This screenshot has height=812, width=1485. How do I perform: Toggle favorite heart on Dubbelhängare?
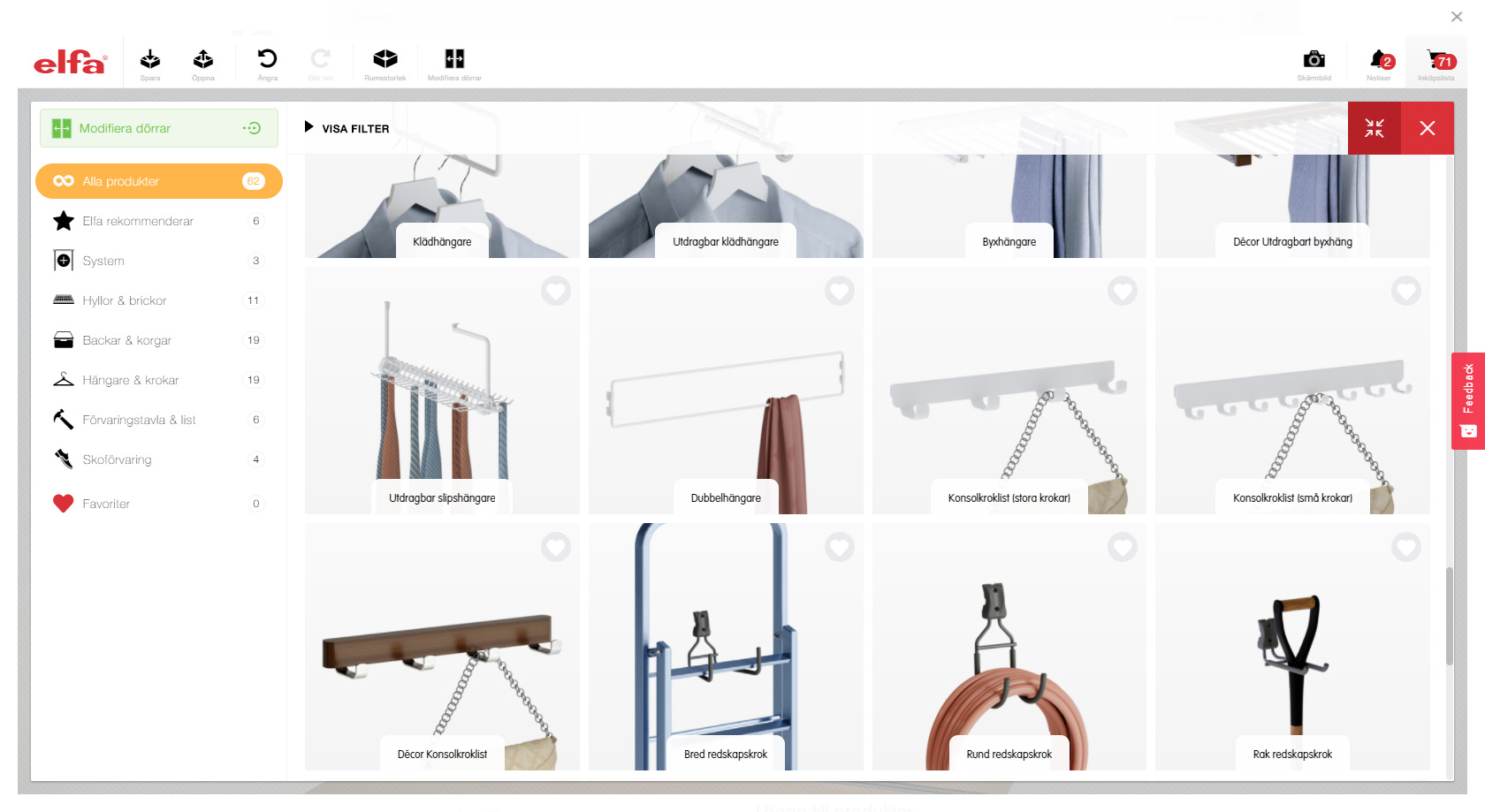point(839,291)
